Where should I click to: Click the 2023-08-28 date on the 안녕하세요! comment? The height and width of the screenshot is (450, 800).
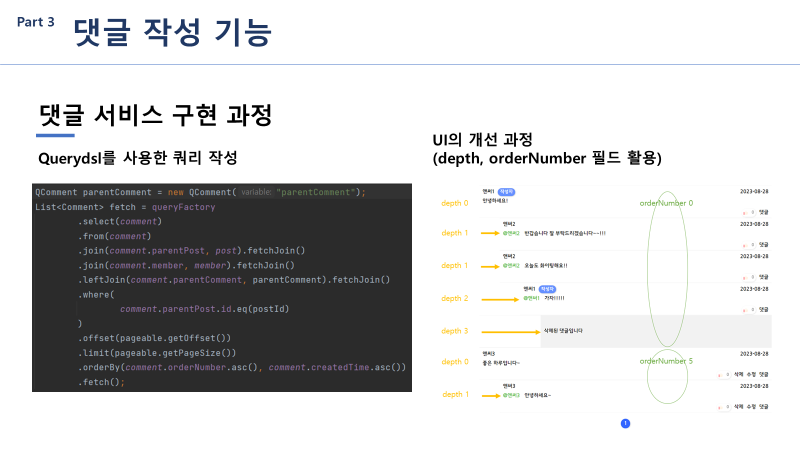click(754, 191)
